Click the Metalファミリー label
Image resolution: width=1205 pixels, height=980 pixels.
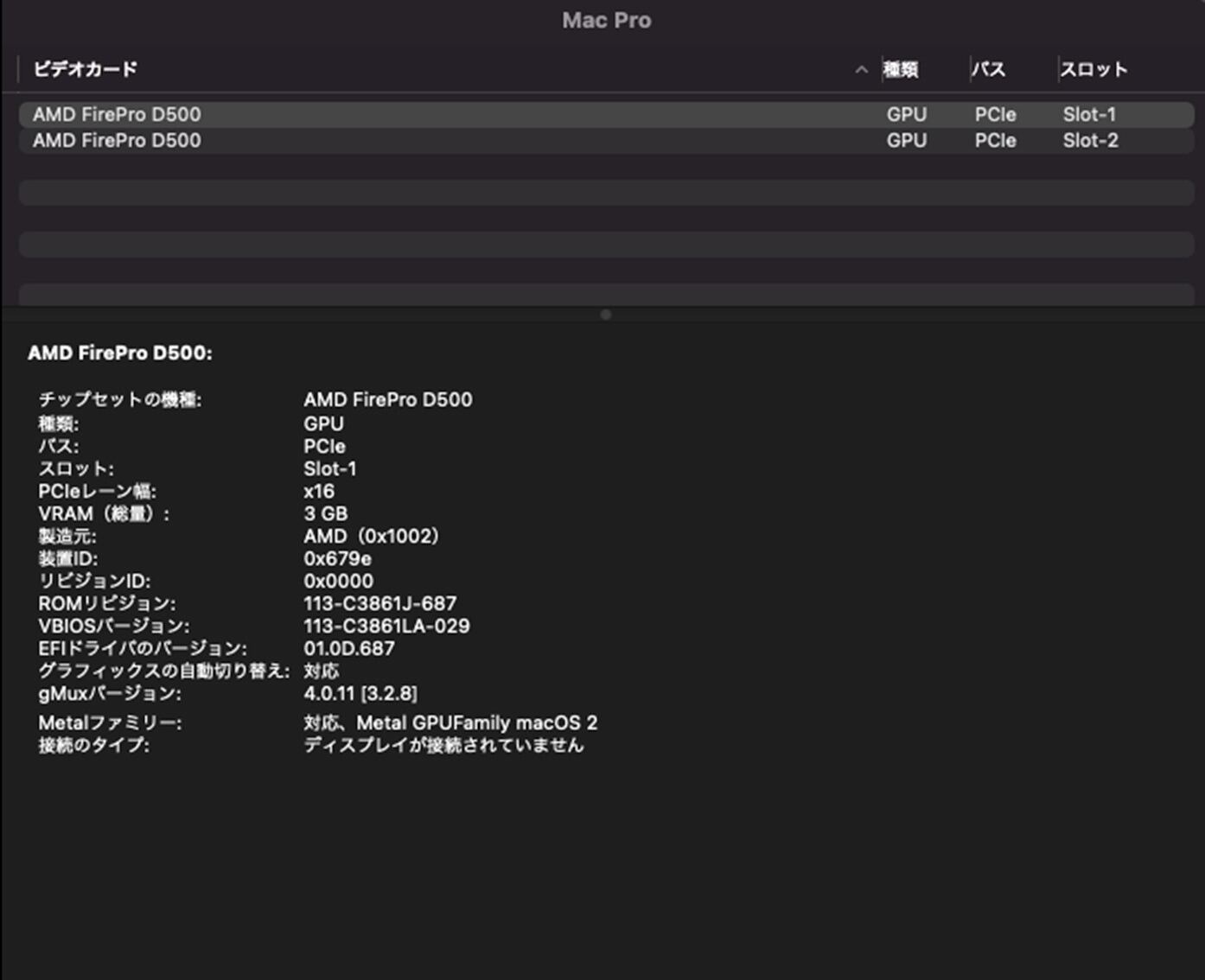110,722
